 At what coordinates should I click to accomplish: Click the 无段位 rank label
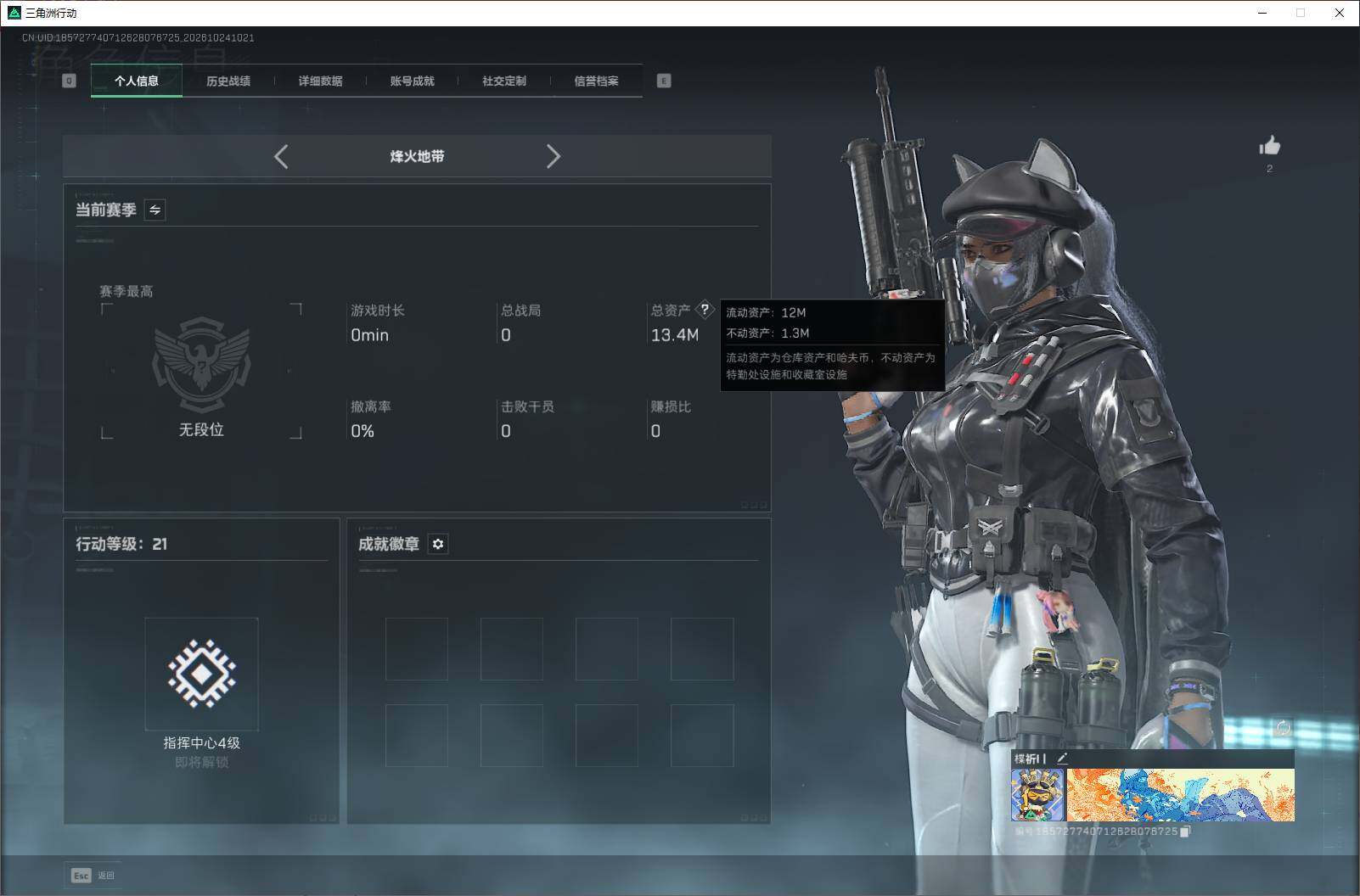pyautogui.click(x=201, y=429)
